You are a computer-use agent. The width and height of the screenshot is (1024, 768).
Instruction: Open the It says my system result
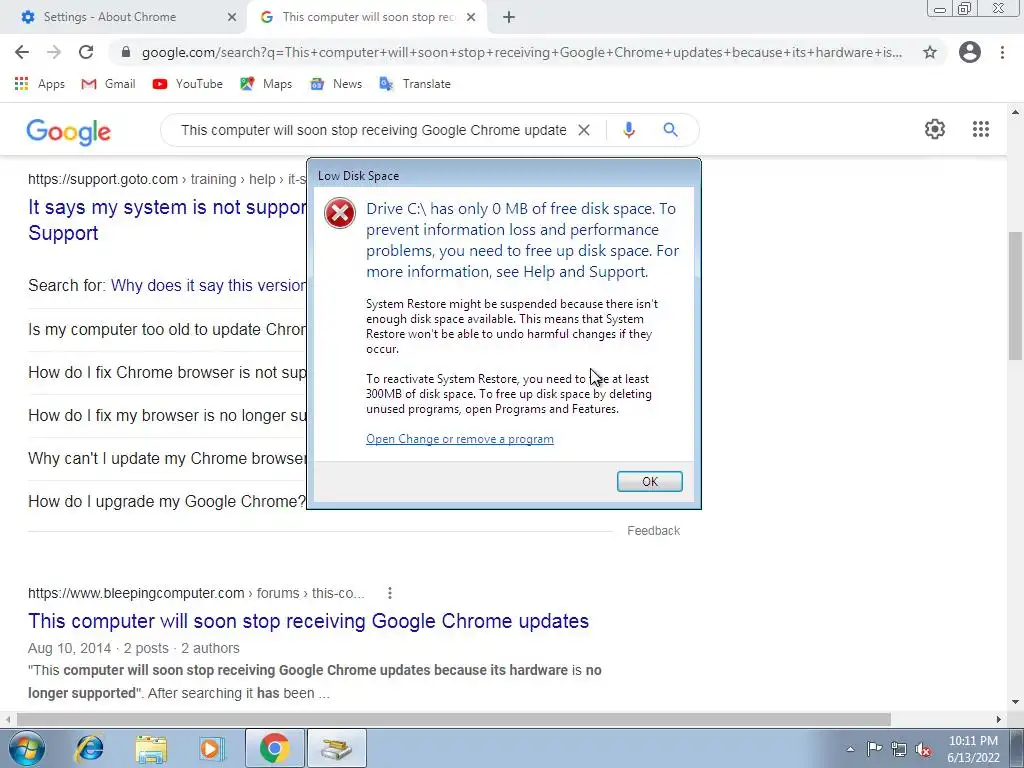pos(167,220)
